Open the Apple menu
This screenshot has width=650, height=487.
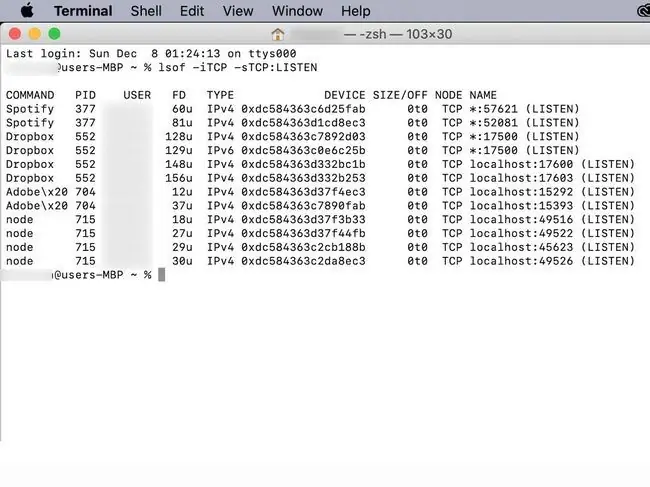27,10
